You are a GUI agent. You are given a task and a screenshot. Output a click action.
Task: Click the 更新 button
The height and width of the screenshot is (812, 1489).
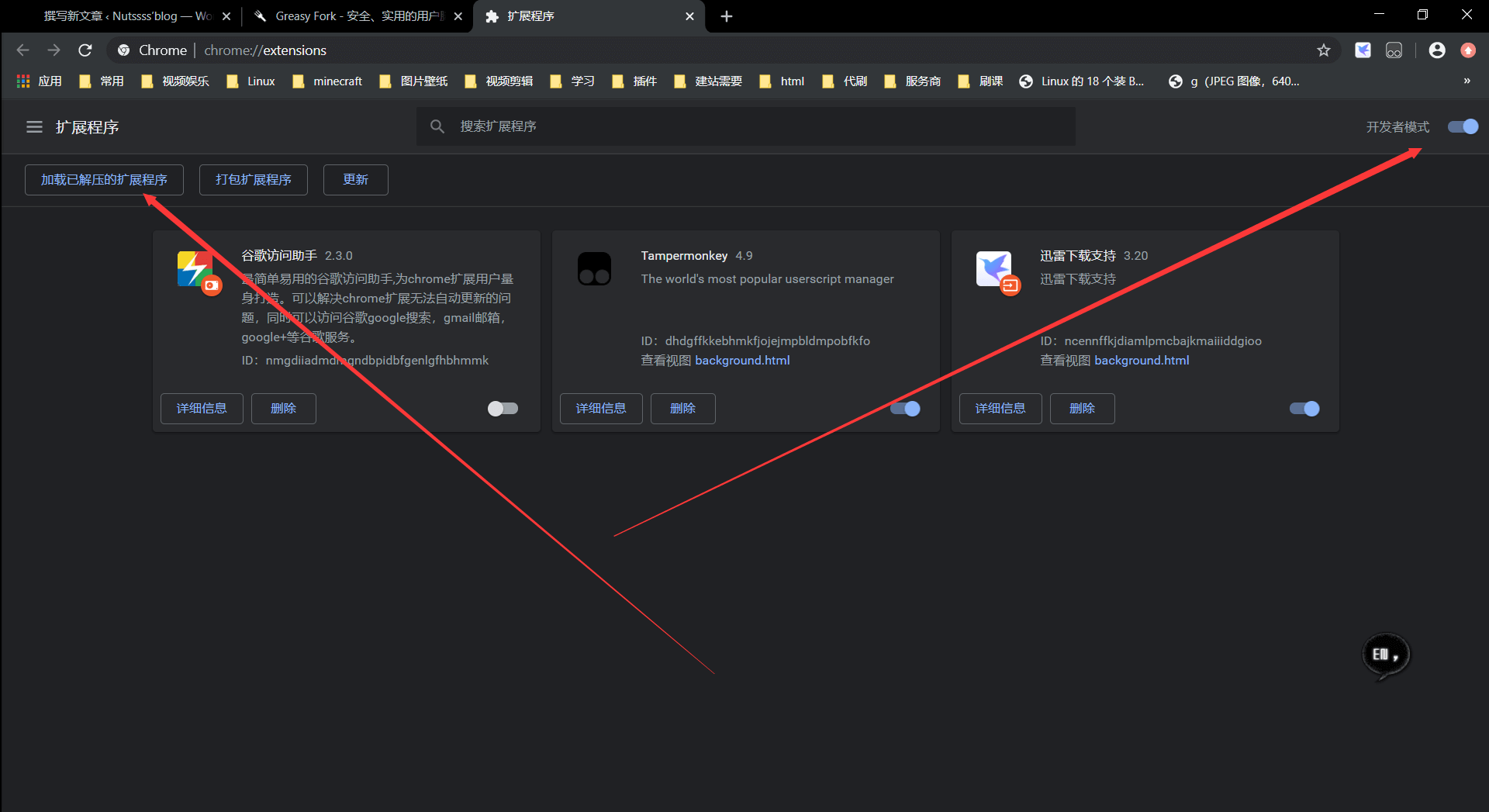[356, 180]
